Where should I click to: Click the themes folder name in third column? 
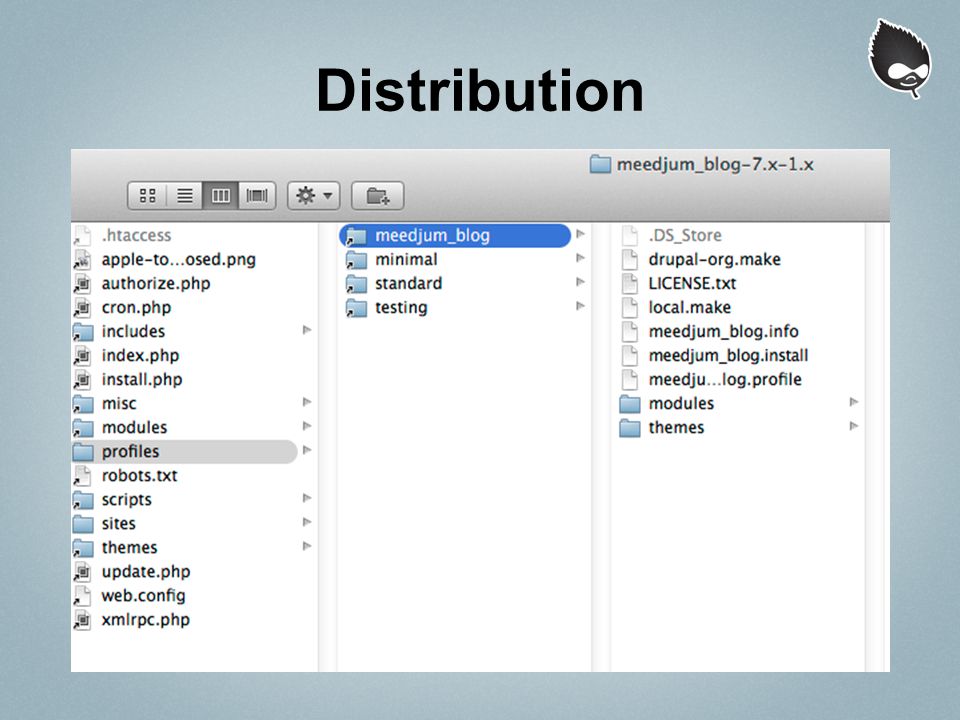[677, 428]
